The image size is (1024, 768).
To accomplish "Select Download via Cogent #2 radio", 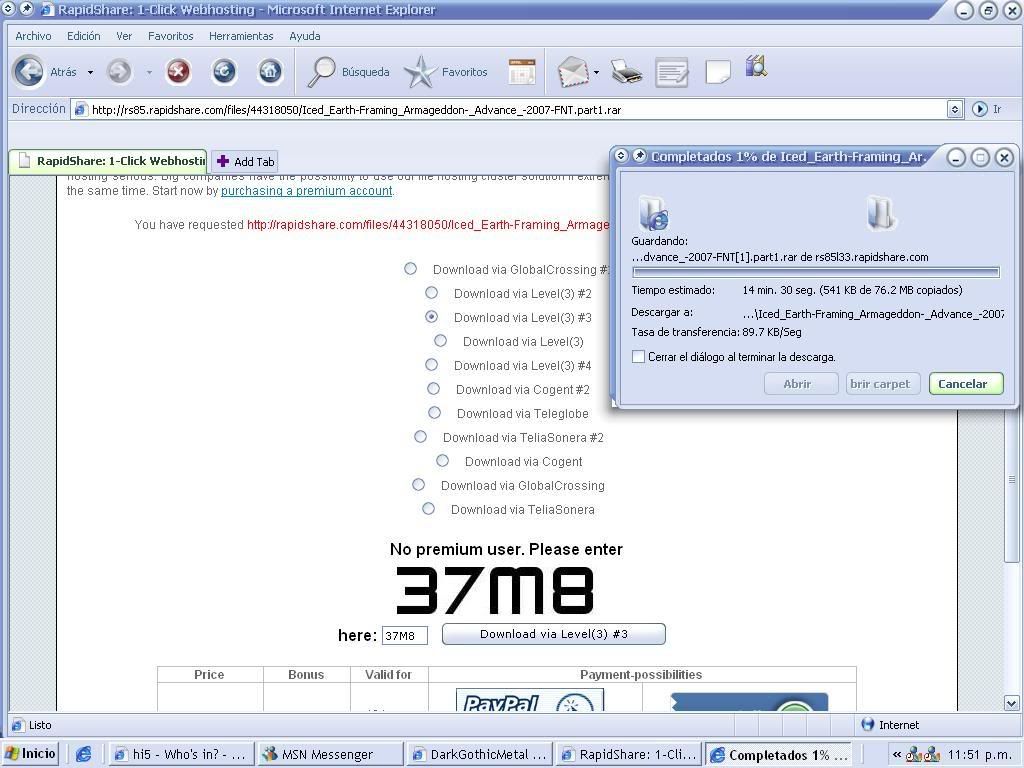I will [x=434, y=389].
